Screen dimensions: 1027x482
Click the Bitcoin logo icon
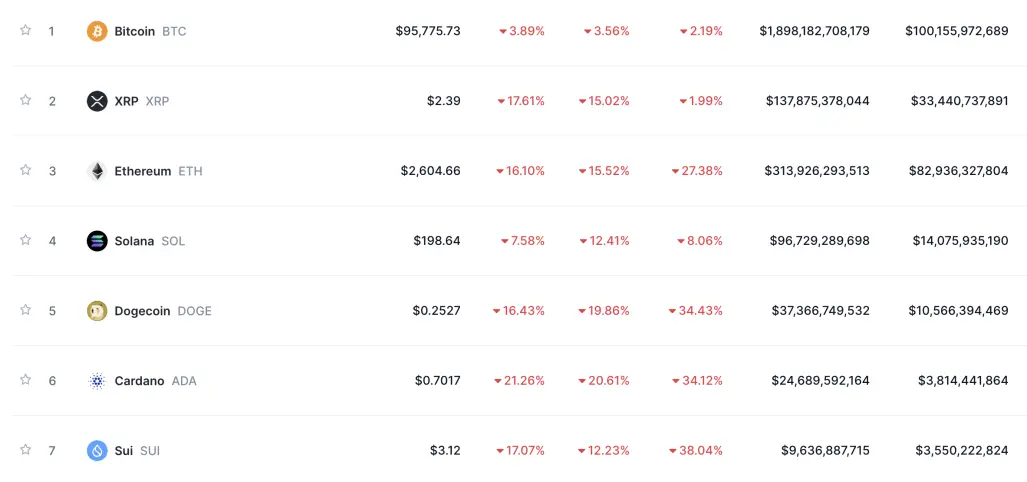(x=97, y=31)
